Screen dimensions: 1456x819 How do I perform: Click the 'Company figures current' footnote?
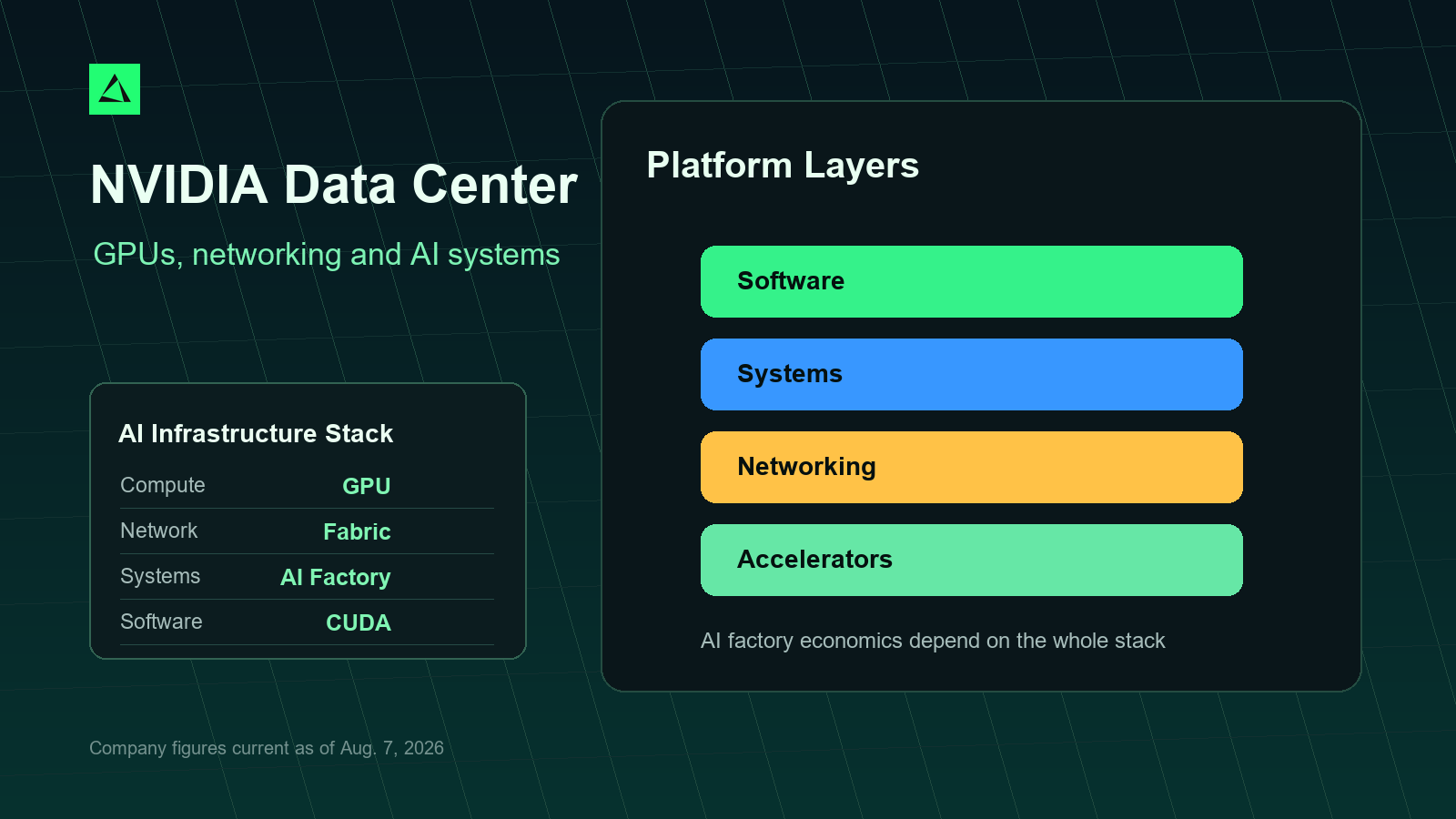[267, 748]
